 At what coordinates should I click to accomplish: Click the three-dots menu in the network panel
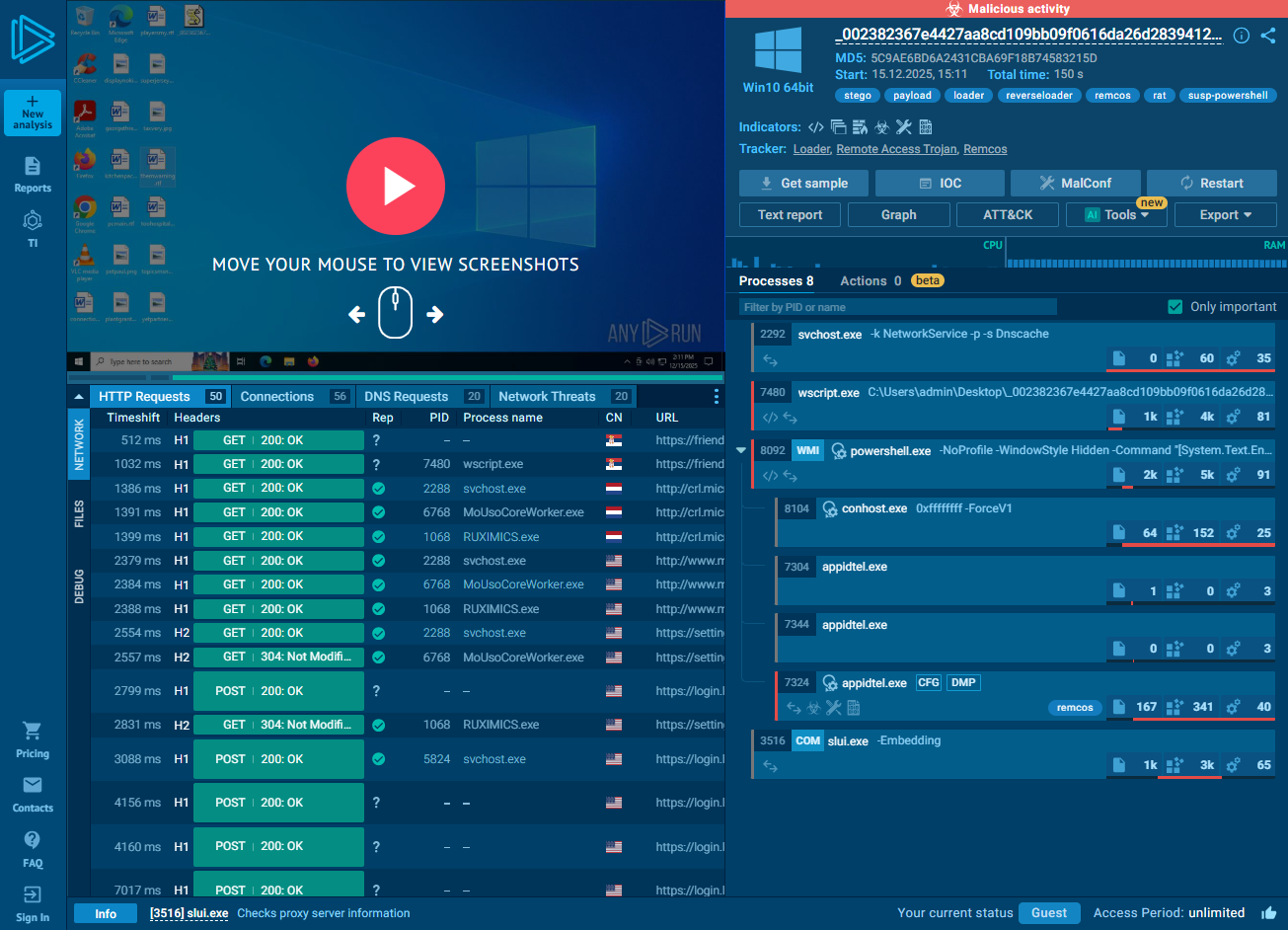(x=717, y=397)
